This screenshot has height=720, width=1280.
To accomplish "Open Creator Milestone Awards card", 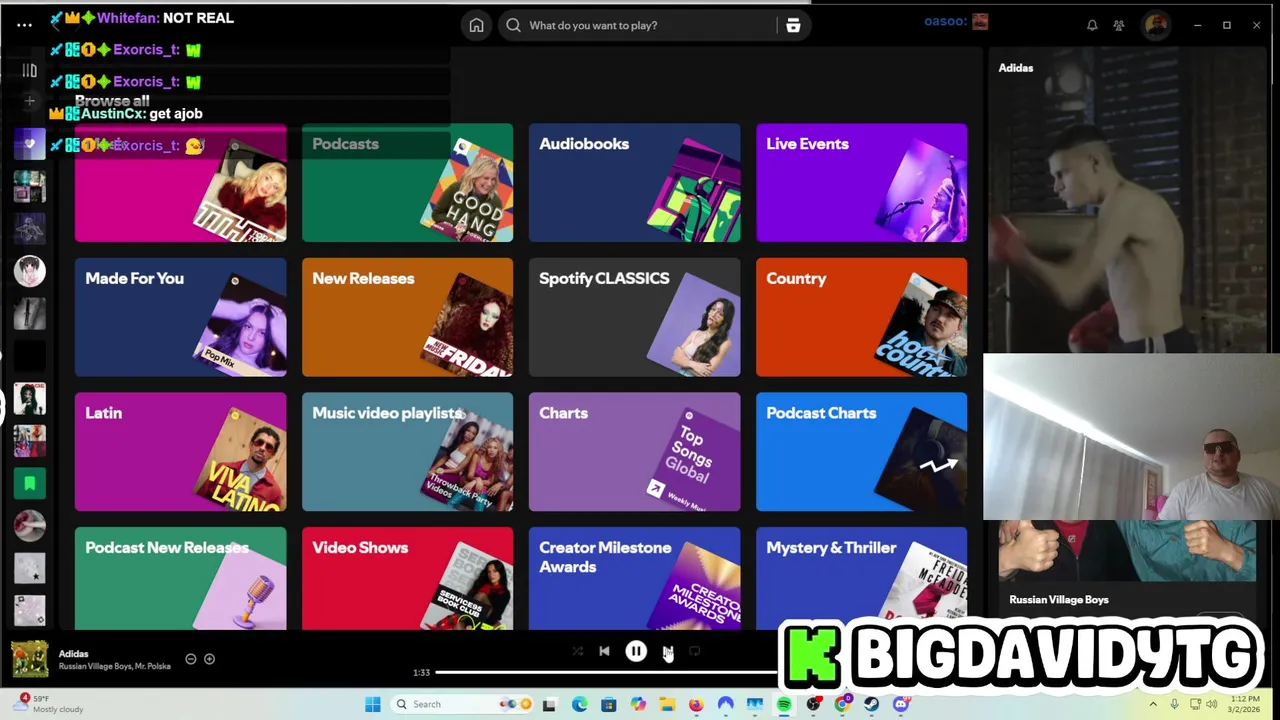I will pos(634,579).
